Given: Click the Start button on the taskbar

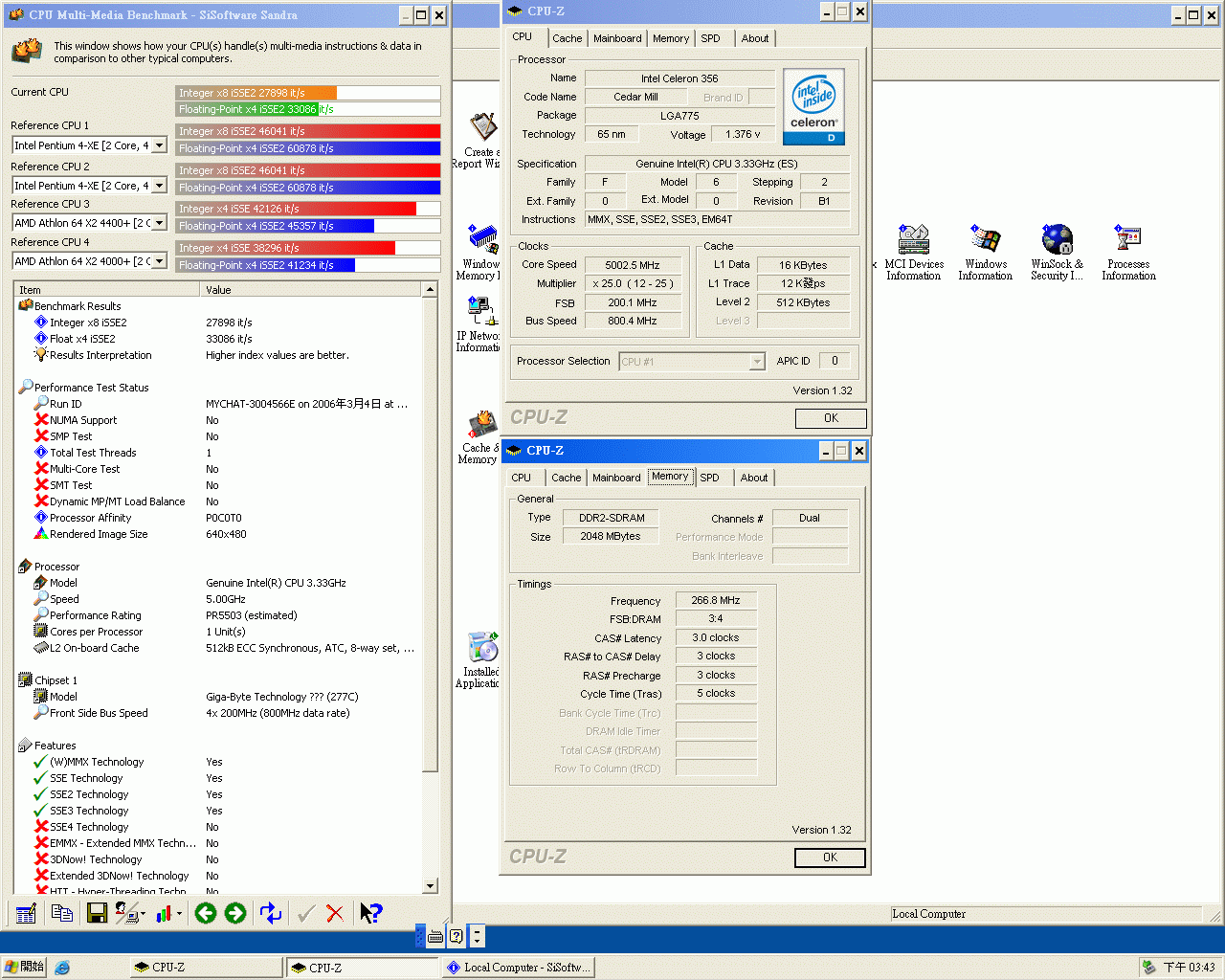Looking at the screenshot, I should point(24,968).
